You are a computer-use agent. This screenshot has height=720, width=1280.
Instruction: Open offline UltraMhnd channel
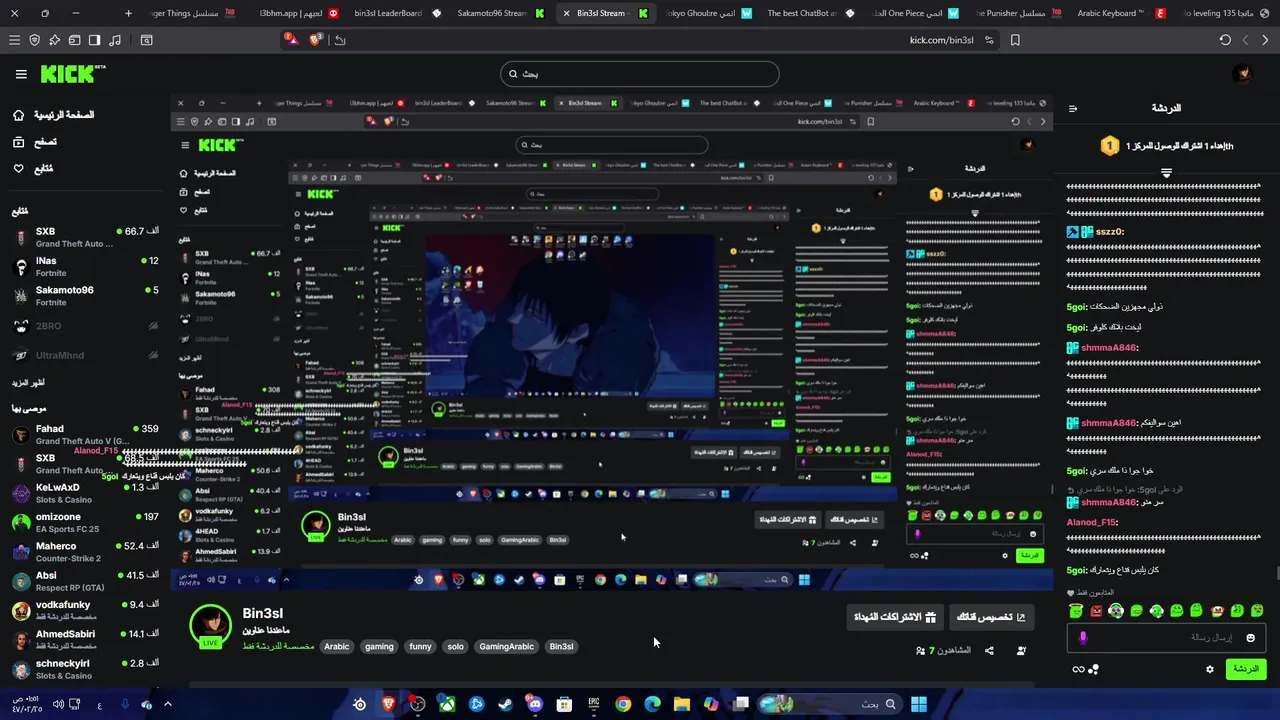pos(86,355)
